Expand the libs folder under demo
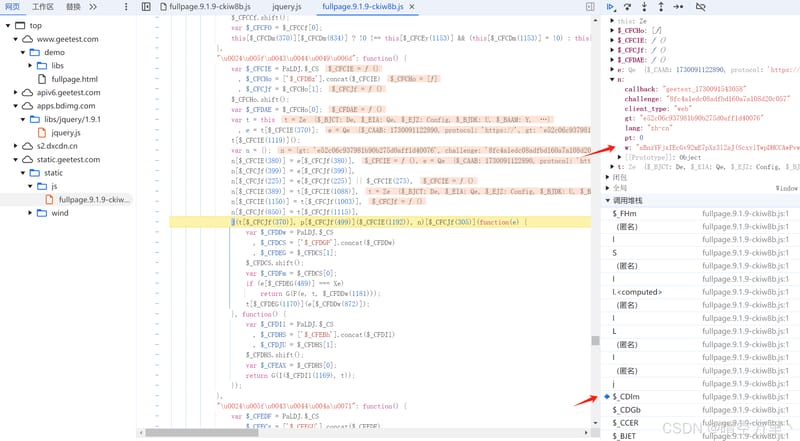The image size is (800, 441). point(30,65)
